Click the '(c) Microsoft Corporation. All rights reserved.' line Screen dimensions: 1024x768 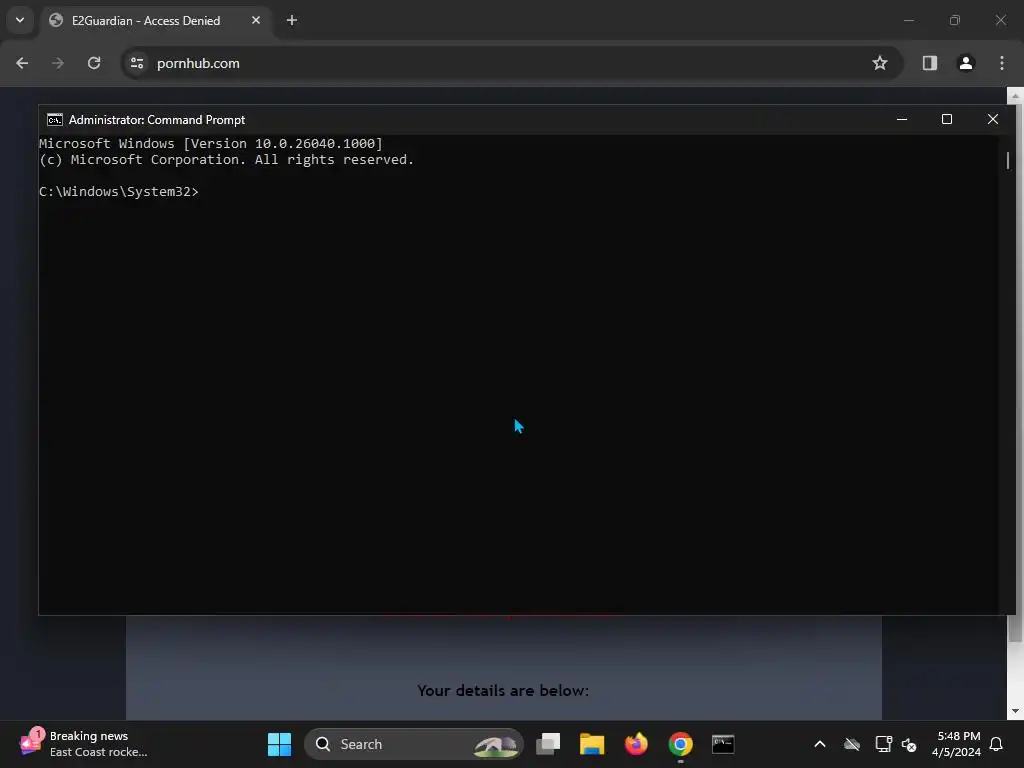[x=227, y=160]
